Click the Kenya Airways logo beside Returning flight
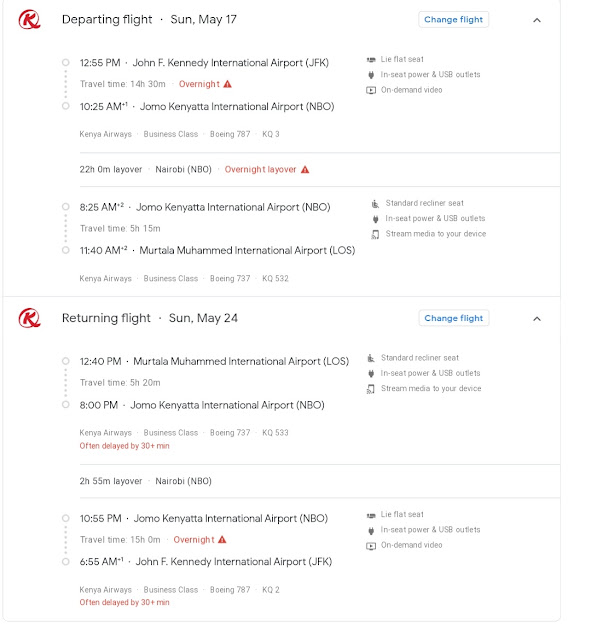 29,318
